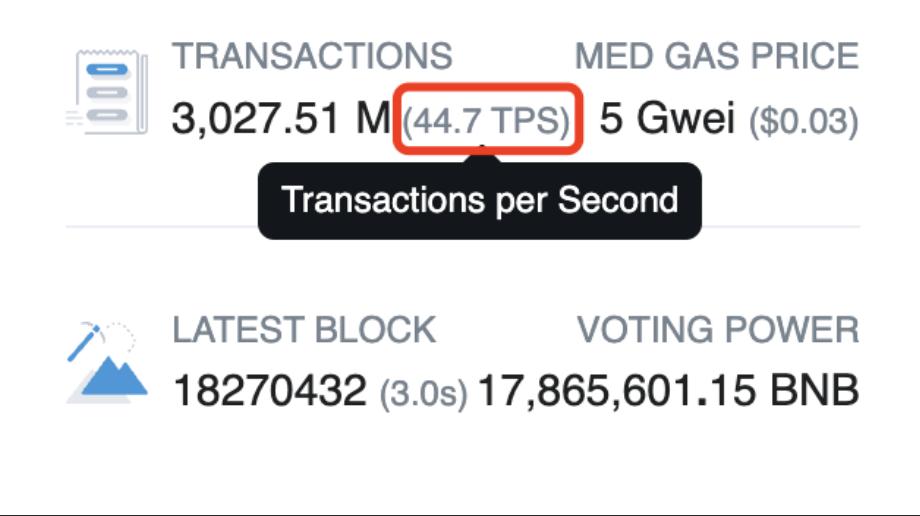
Task: Click the word Gwei
Action: [686, 120]
